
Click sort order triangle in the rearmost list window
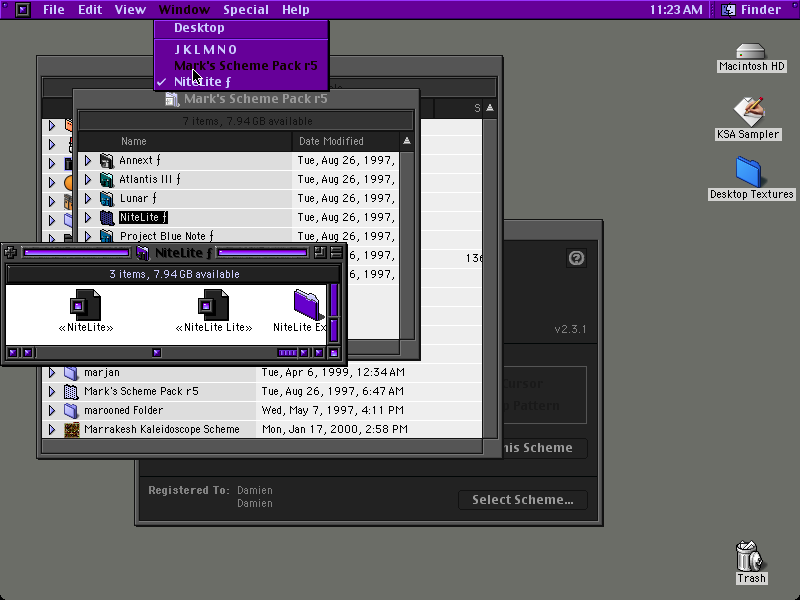[490, 108]
